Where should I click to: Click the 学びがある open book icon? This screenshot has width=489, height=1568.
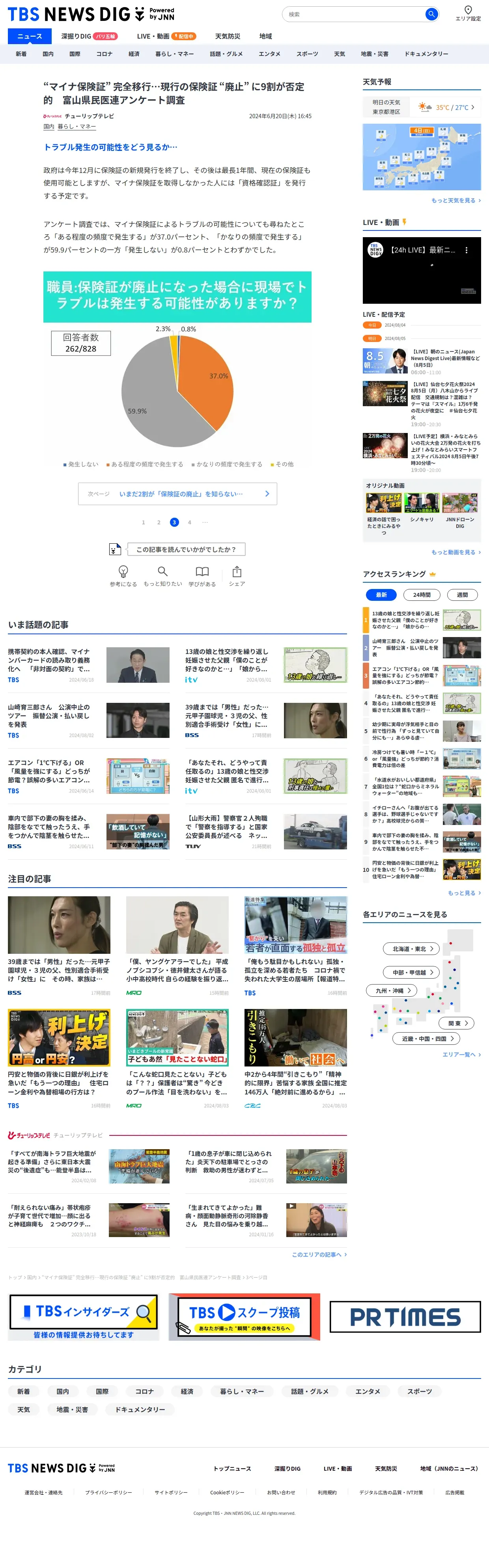pos(202,571)
